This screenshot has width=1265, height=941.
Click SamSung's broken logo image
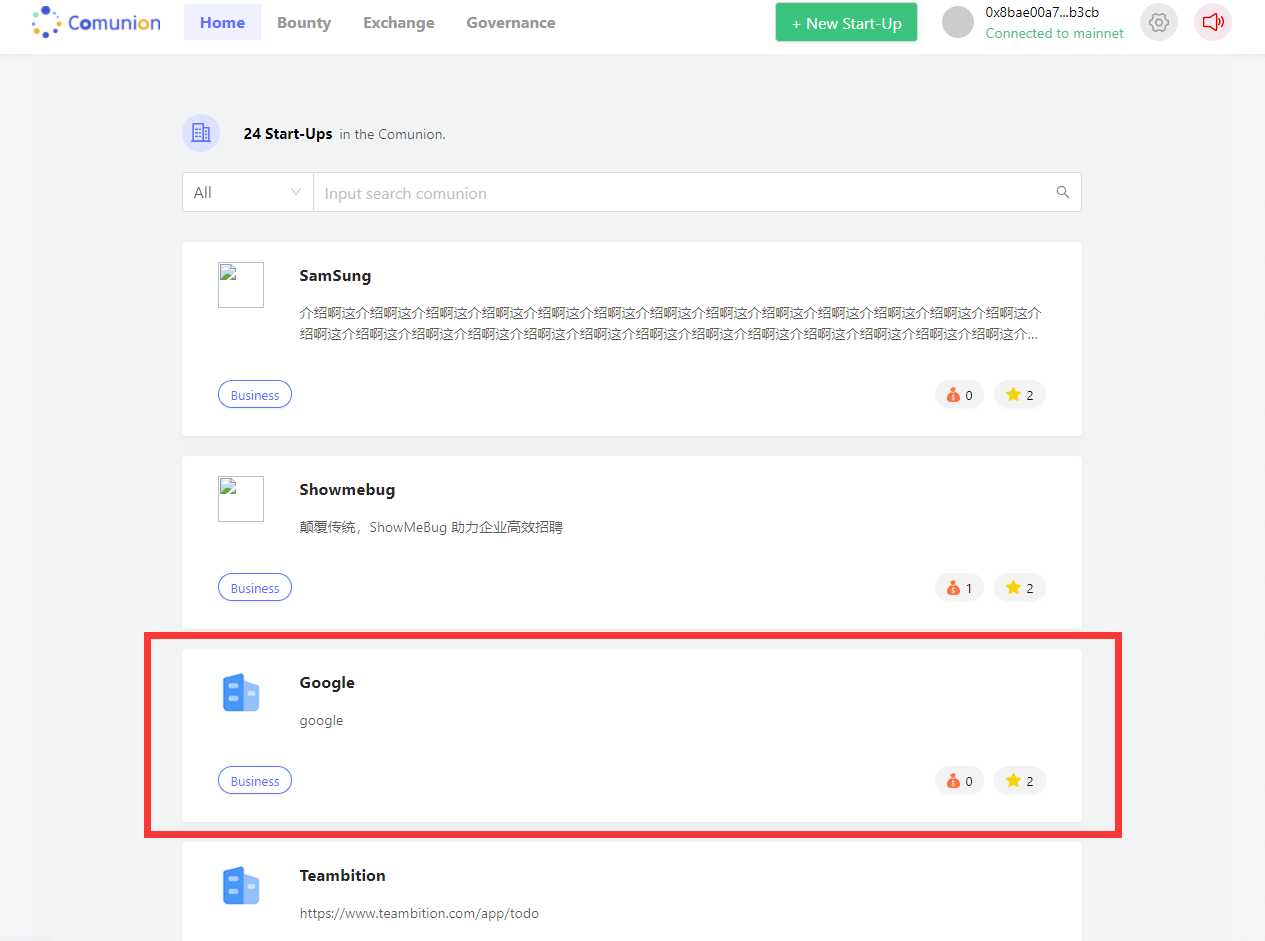tap(241, 285)
